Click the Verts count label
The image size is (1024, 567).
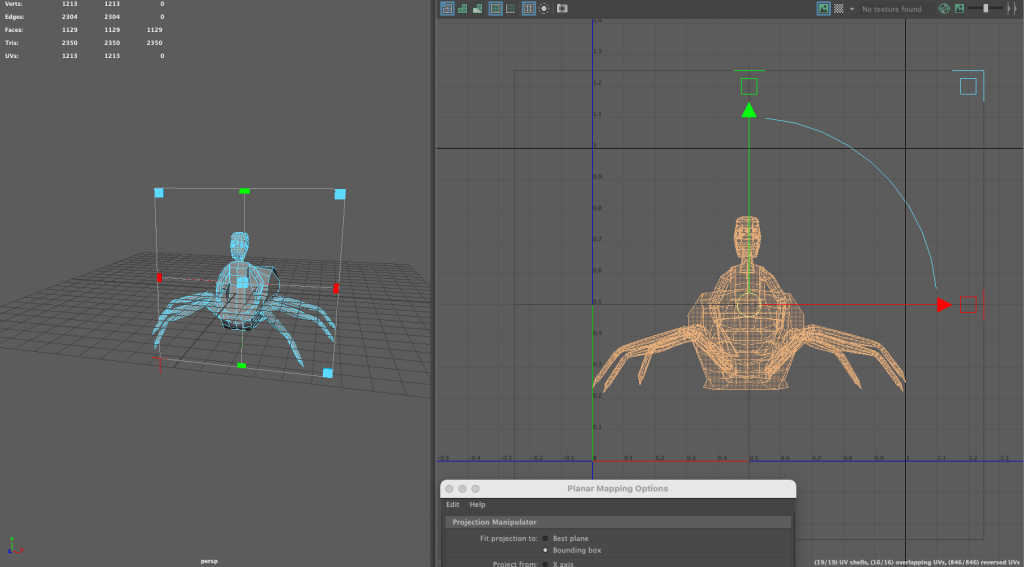click(12, 4)
